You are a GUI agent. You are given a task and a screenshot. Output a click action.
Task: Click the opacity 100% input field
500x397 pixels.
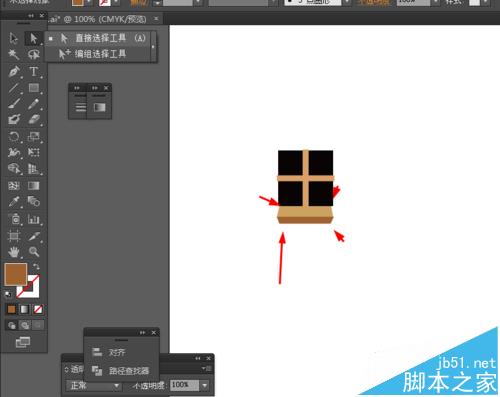[184, 386]
